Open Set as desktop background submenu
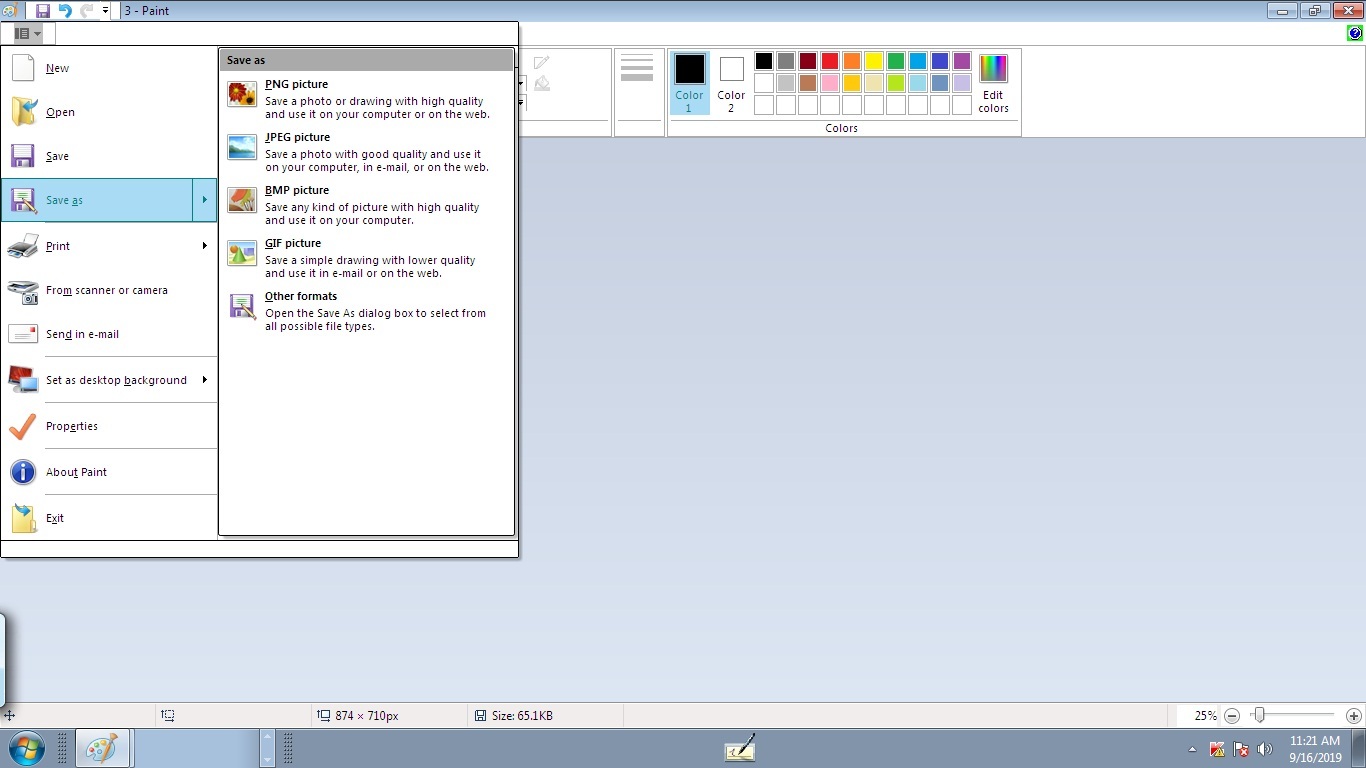The width and height of the screenshot is (1366, 768). pos(109,380)
